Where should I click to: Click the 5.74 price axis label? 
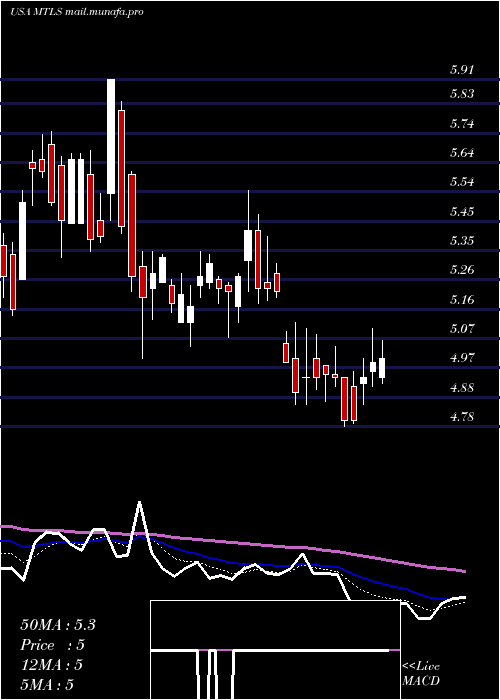click(x=462, y=123)
